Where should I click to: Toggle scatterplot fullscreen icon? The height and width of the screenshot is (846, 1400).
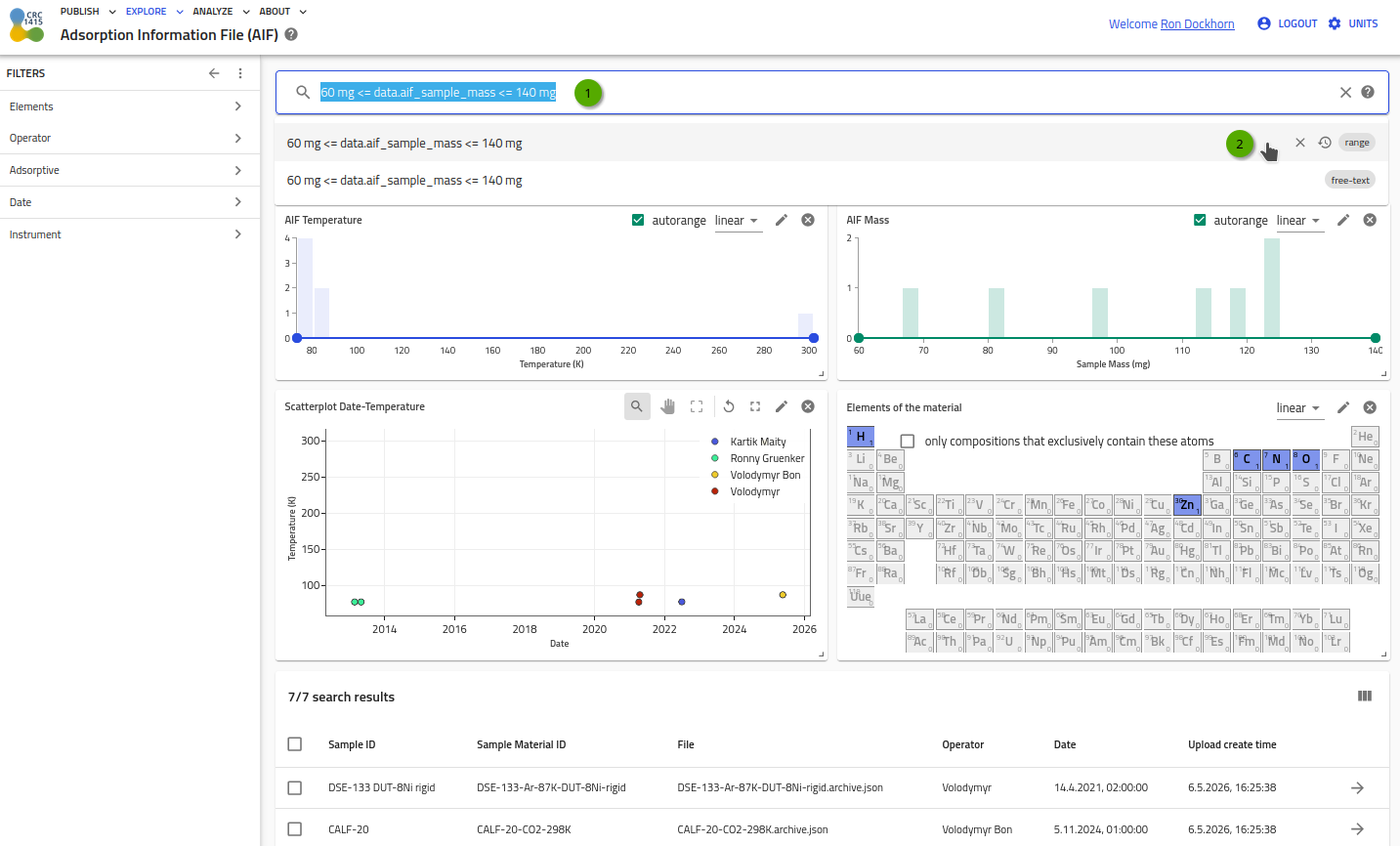click(755, 406)
